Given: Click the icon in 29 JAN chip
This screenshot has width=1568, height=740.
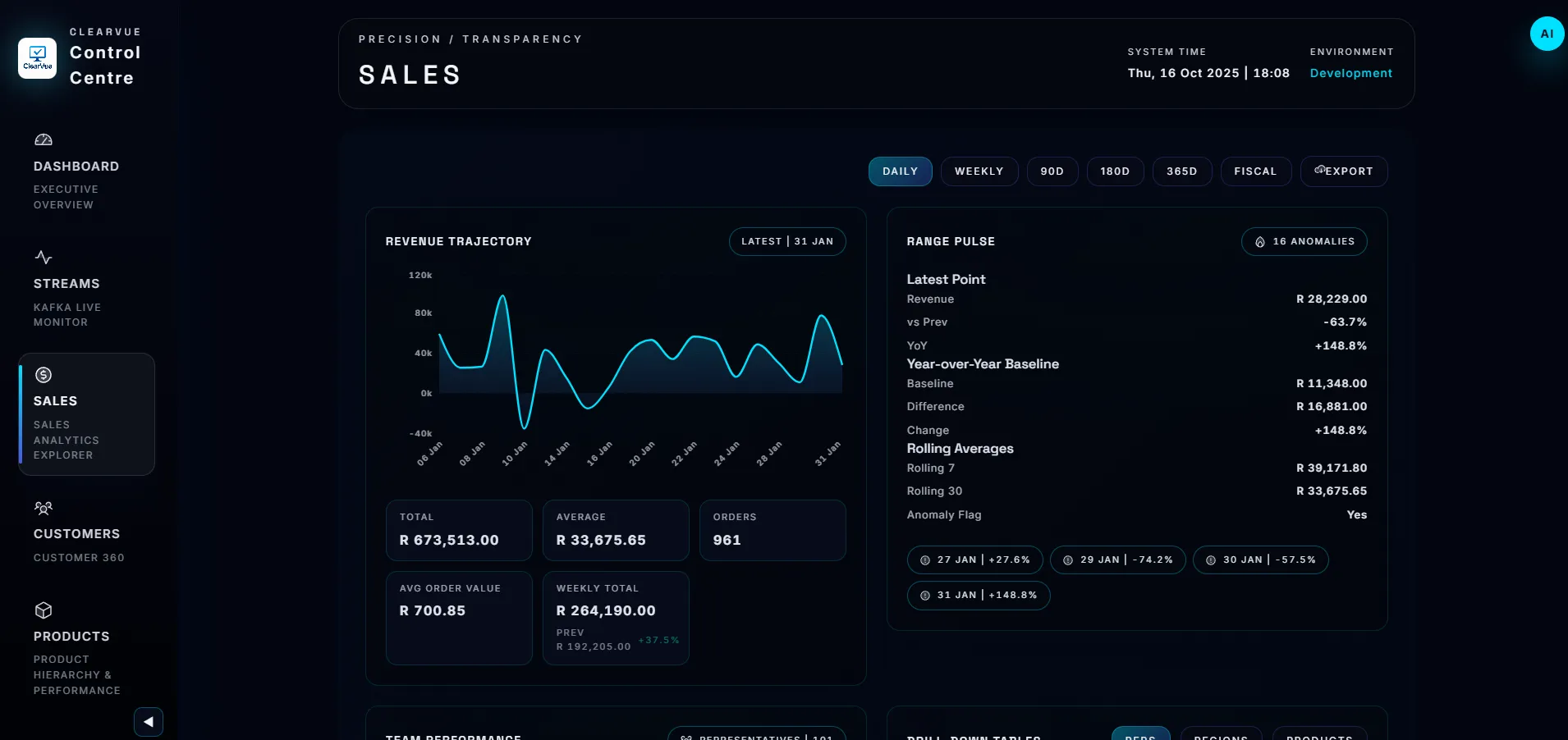Looking at the screenshot, I should pos(1068,560).
